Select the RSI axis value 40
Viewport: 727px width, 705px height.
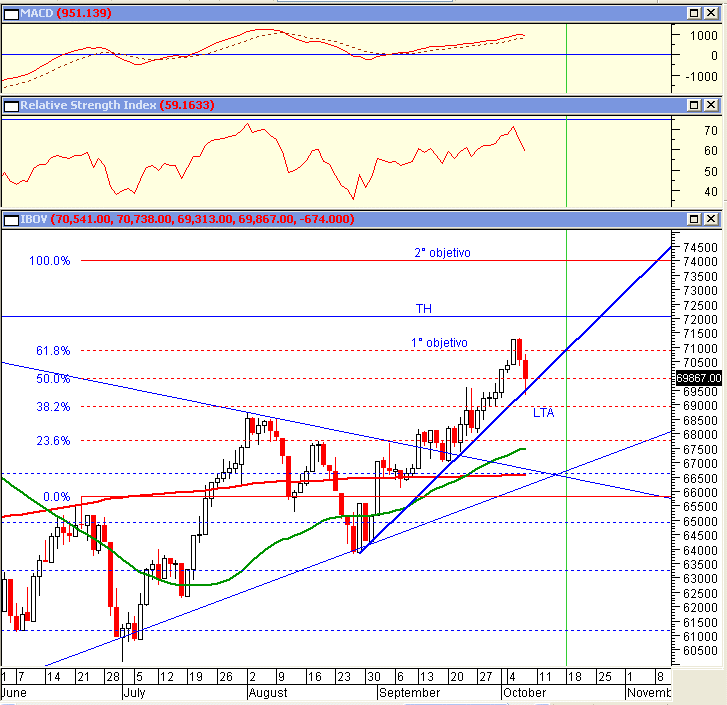[710, 191]
